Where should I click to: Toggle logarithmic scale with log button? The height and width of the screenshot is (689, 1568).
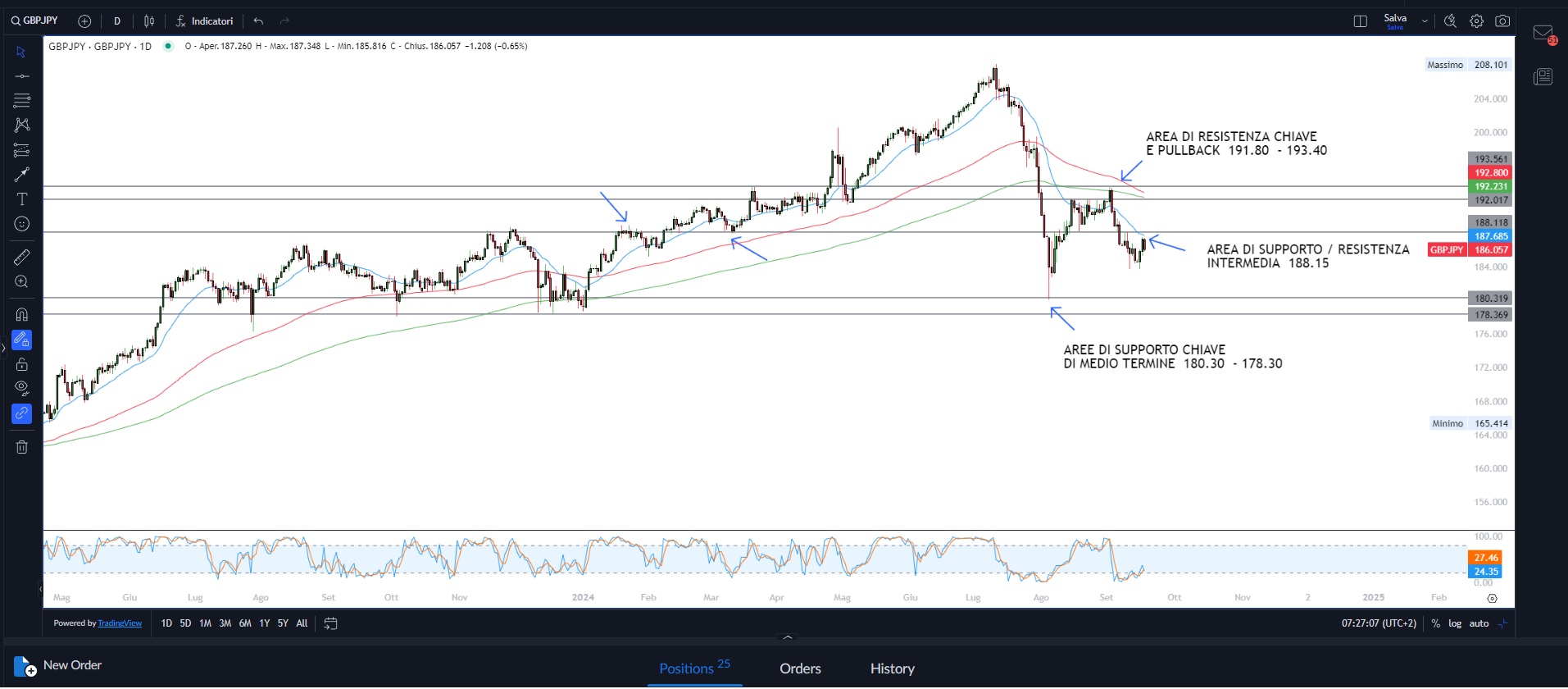tap(1455, 623)
